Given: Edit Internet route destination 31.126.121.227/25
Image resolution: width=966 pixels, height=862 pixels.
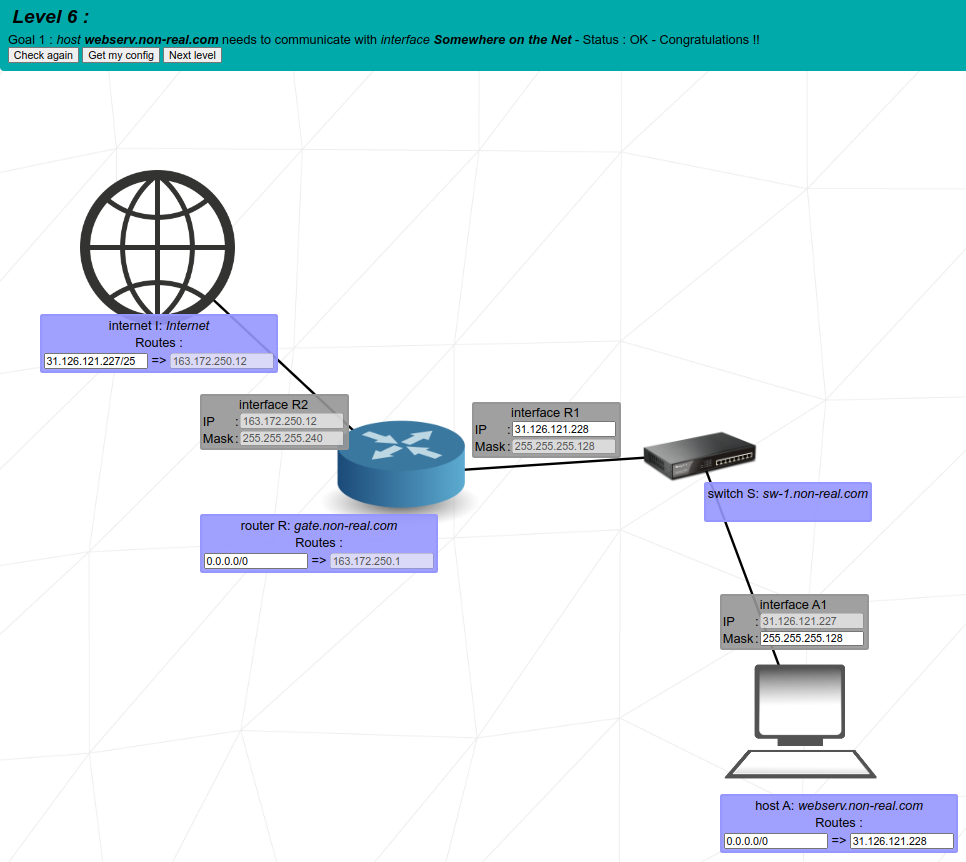Looking at the screenshot, I should point(95,361).
